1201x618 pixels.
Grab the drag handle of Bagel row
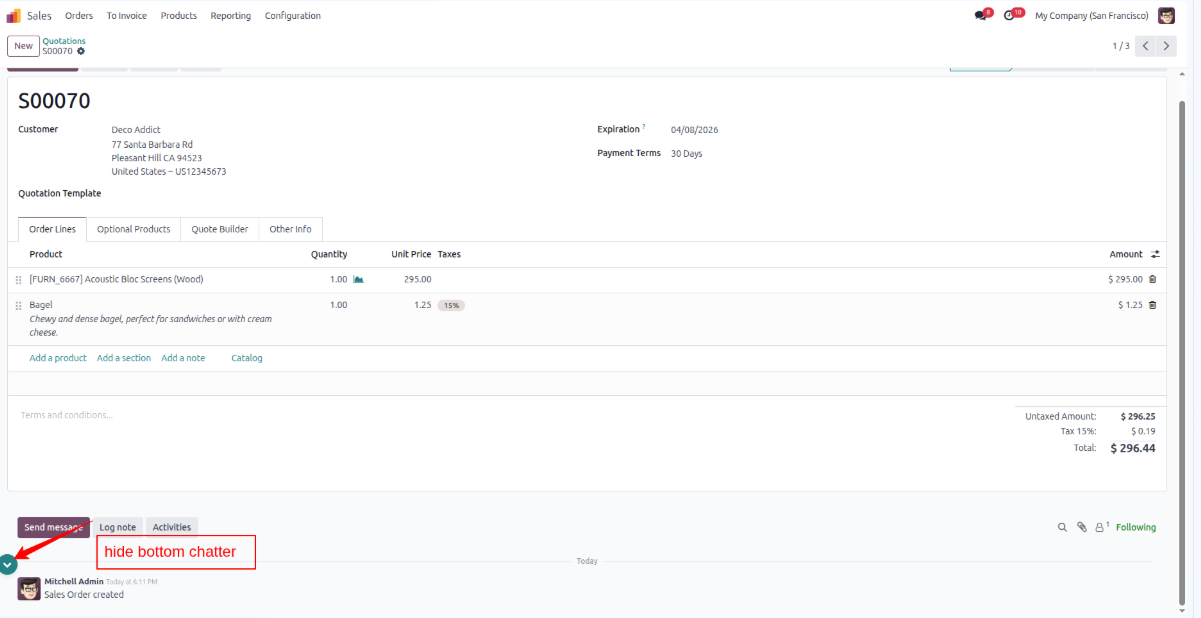[19, 305]
